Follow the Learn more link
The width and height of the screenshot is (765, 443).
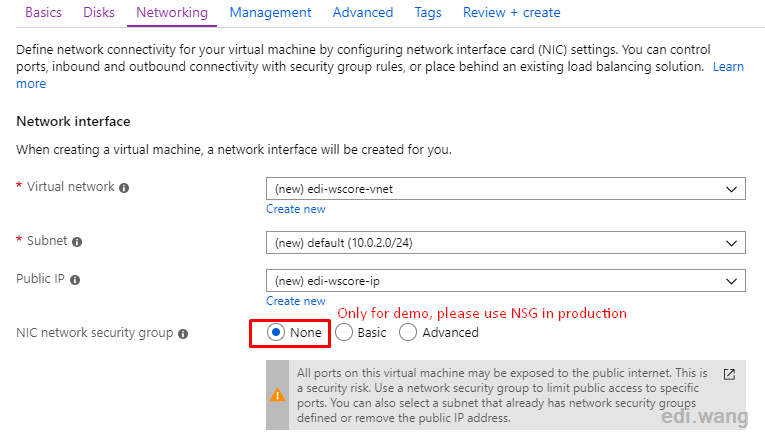pyautogui.click(x=728, y=66)
